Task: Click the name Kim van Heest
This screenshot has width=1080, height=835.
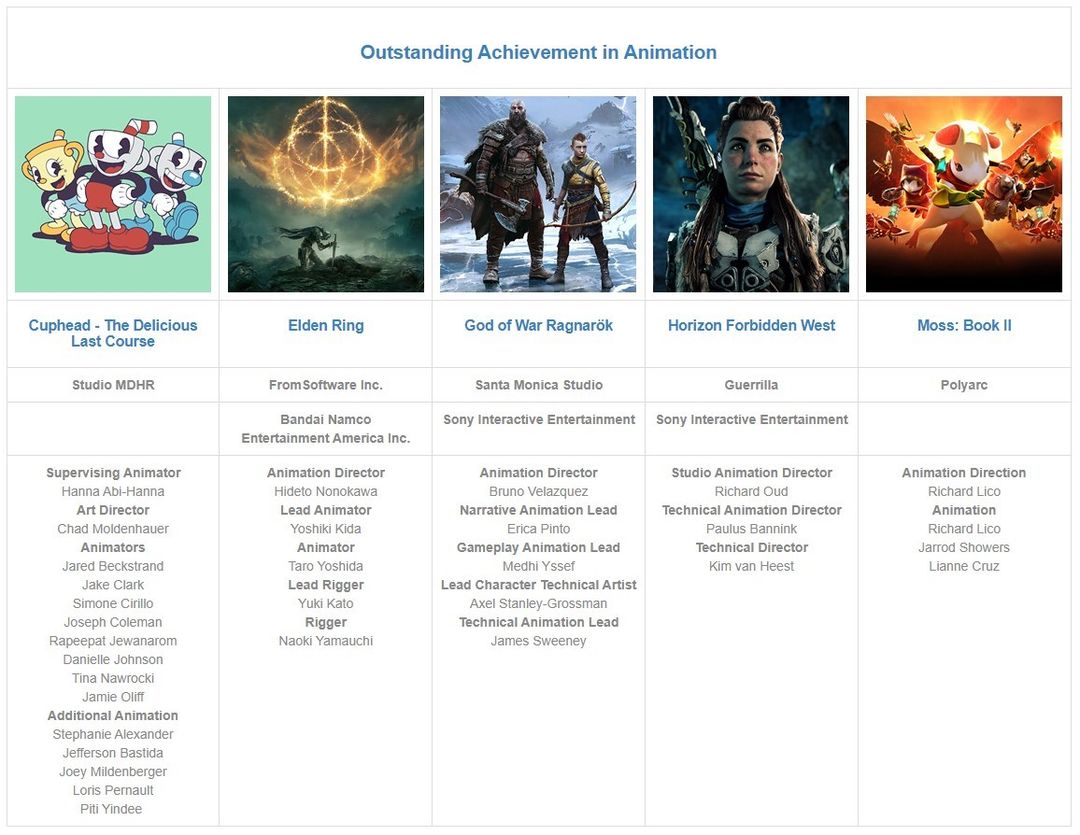Action: click(x=751, y=566)
